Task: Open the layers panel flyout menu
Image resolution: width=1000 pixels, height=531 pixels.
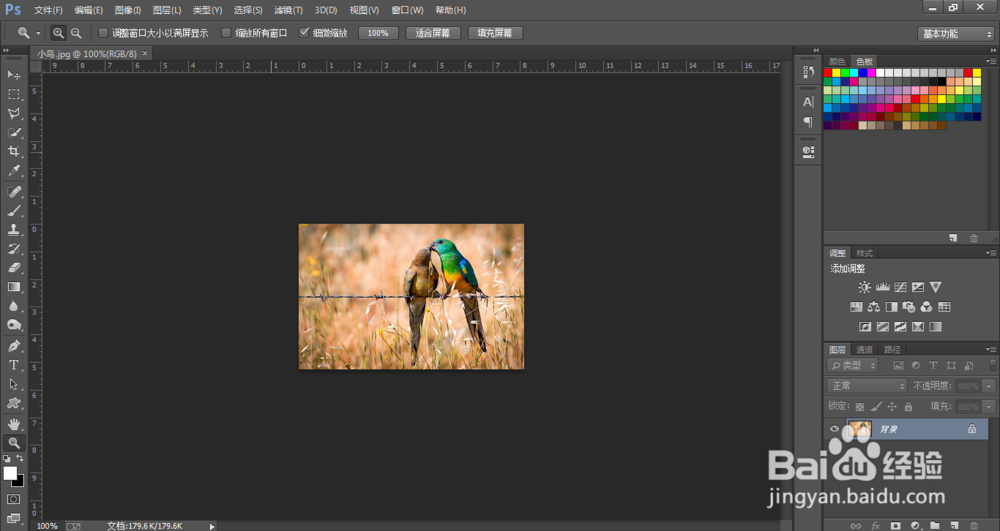Action: pos(991,349)
